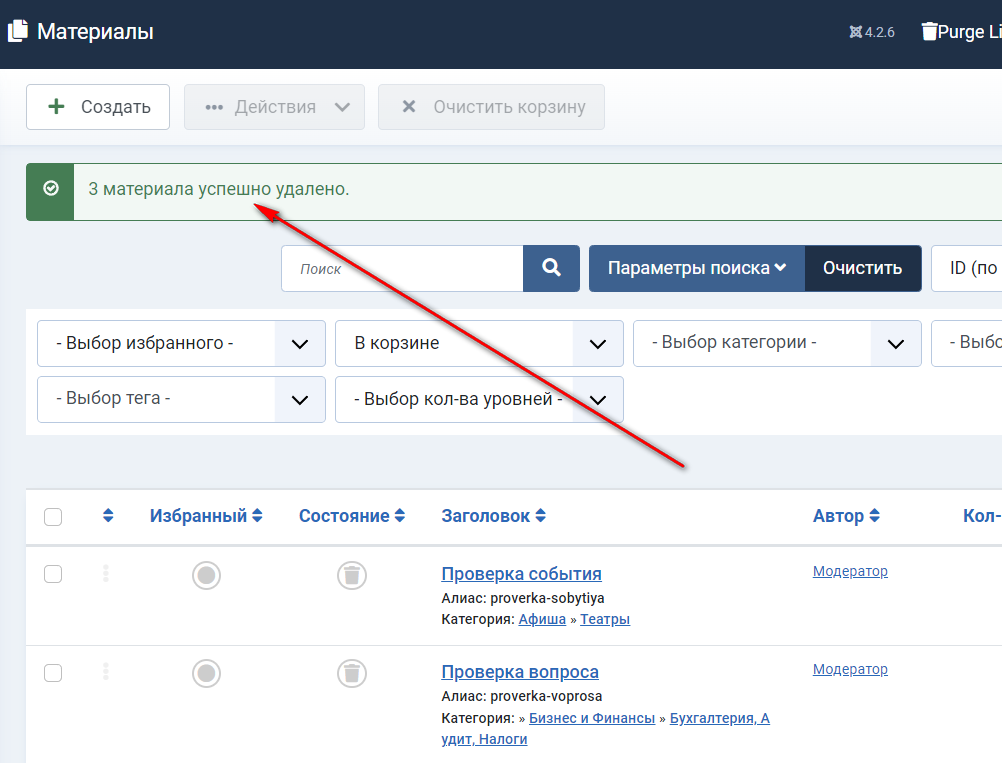Viewport: 1002px width, 763px height.
Task: Open the Выбор тега dropdown
Action: click(181, 399)
